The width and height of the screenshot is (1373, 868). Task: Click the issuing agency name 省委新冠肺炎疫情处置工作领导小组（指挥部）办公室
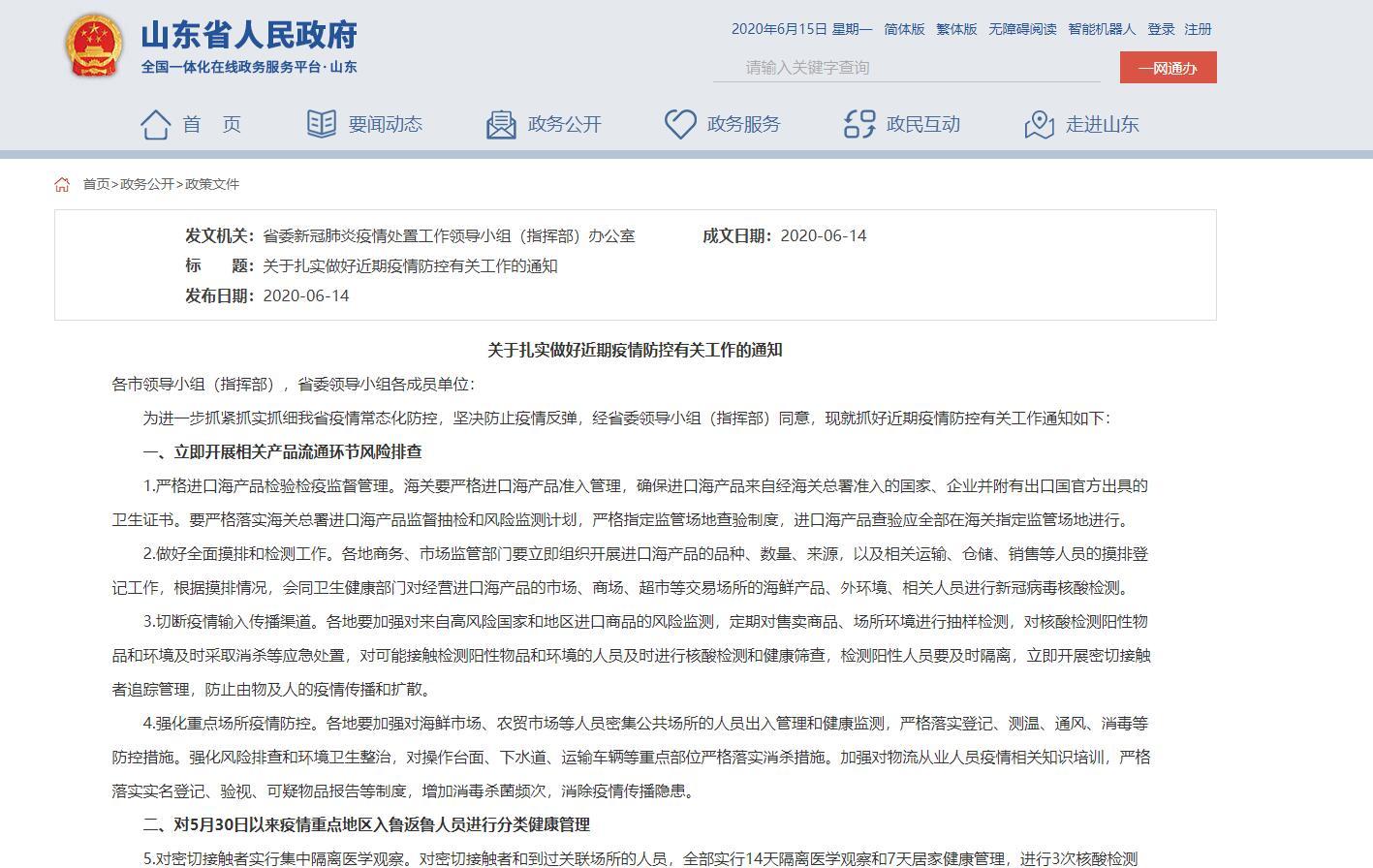coord(449,236)
